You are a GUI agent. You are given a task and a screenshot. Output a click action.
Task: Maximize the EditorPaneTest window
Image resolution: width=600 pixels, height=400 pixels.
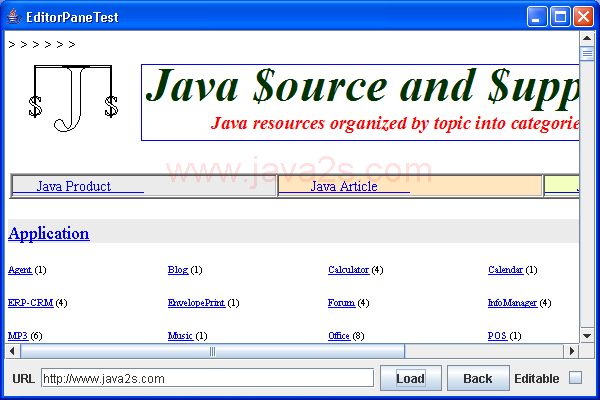pyautogui.click(x=560, y=17)
